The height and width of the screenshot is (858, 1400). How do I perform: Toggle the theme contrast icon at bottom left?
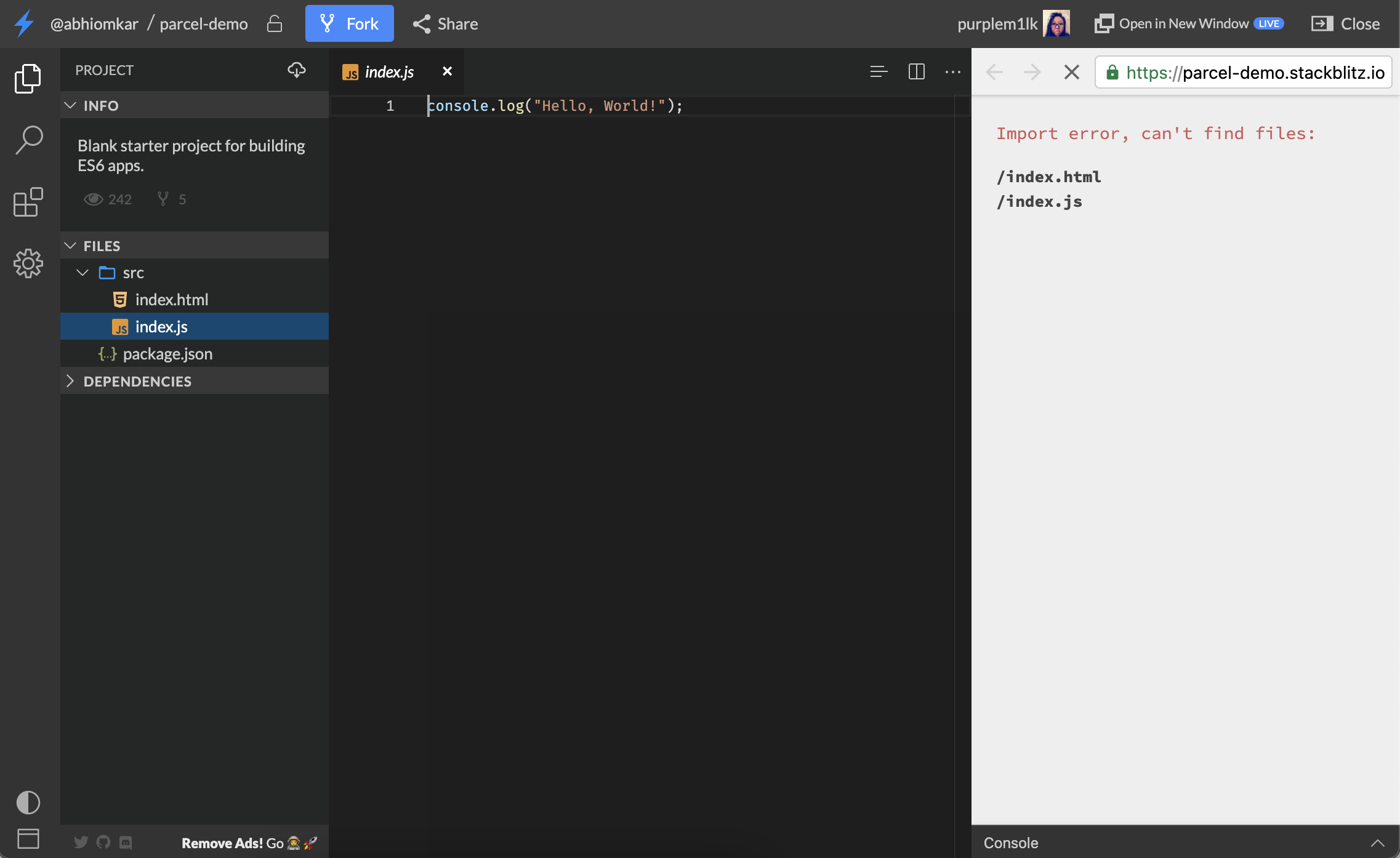tap(27, 802)
